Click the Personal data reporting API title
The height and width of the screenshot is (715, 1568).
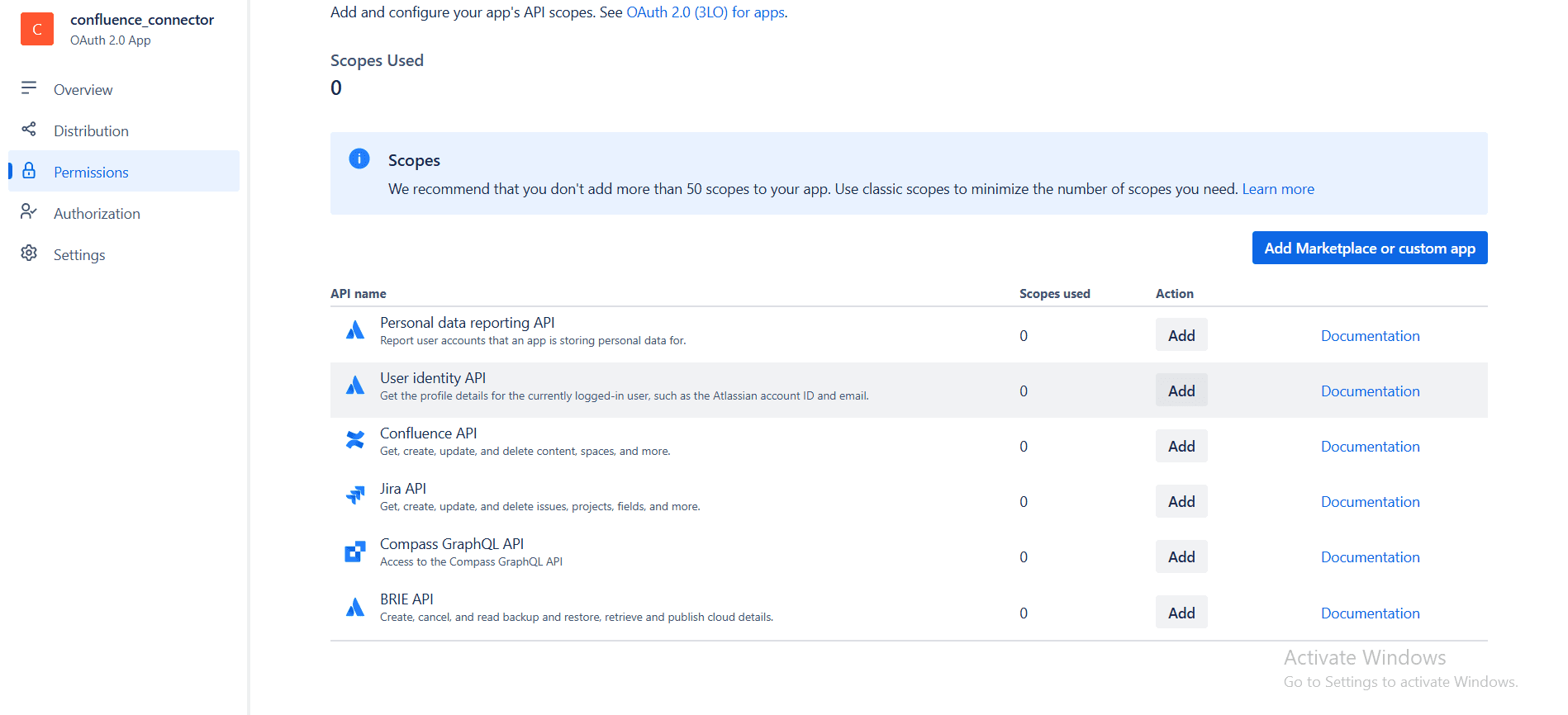pyautogui.click(x=467, y=323)
